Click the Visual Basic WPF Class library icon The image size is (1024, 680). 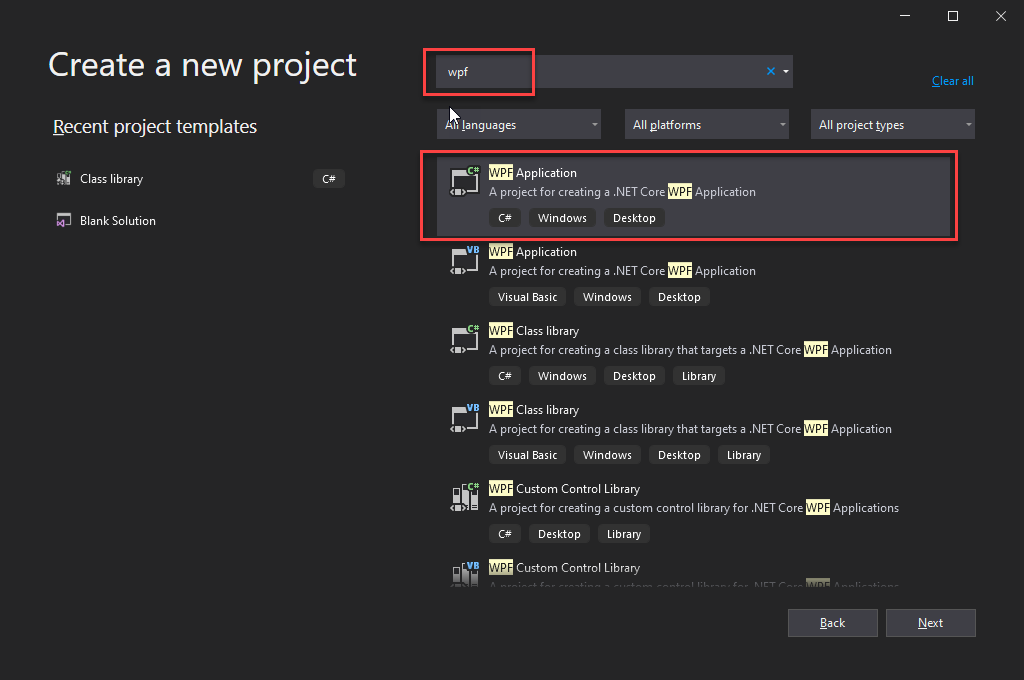pos(464,418)
